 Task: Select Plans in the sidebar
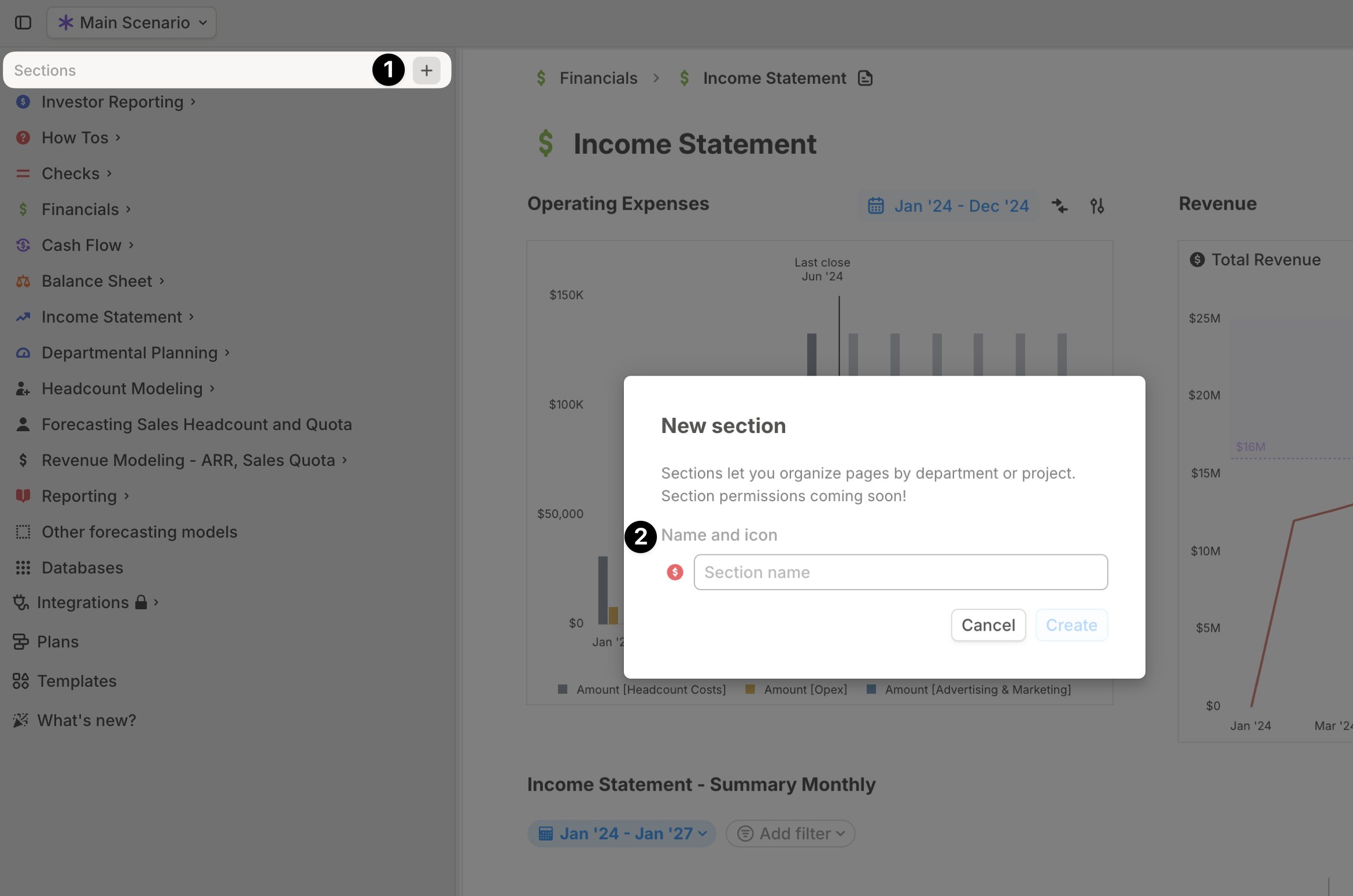pyautogui.click(x=57, y=642)
